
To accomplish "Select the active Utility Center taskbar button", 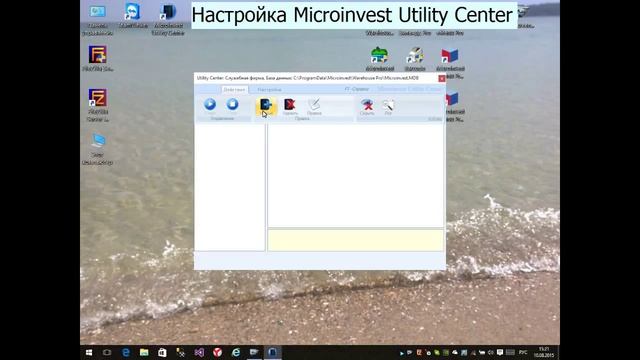I will click(x=272, y=352).
